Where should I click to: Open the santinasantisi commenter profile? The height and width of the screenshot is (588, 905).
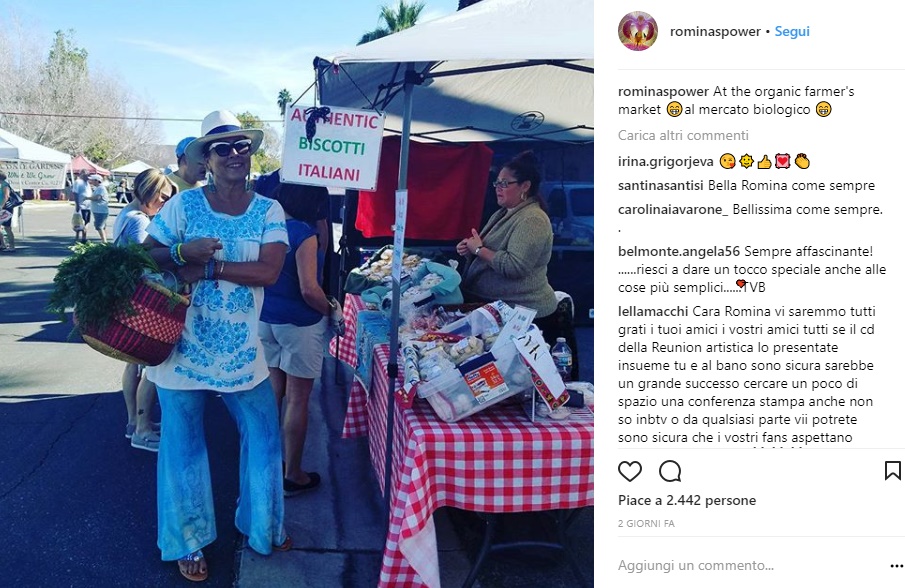[661, 186]
